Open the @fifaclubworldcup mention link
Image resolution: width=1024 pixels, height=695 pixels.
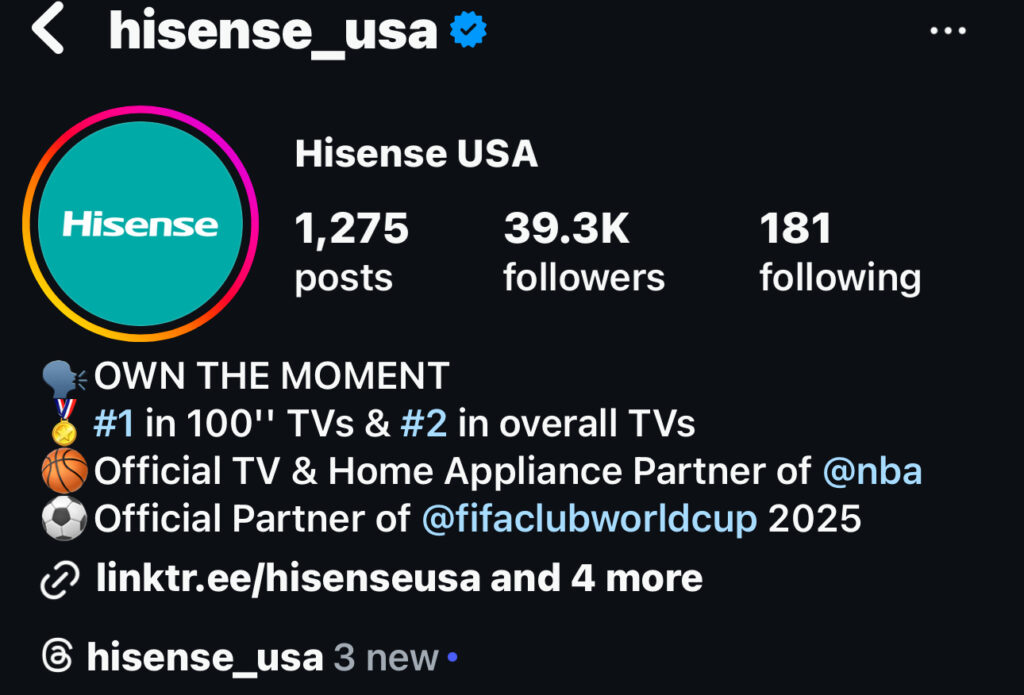click(x=590, y=519)
